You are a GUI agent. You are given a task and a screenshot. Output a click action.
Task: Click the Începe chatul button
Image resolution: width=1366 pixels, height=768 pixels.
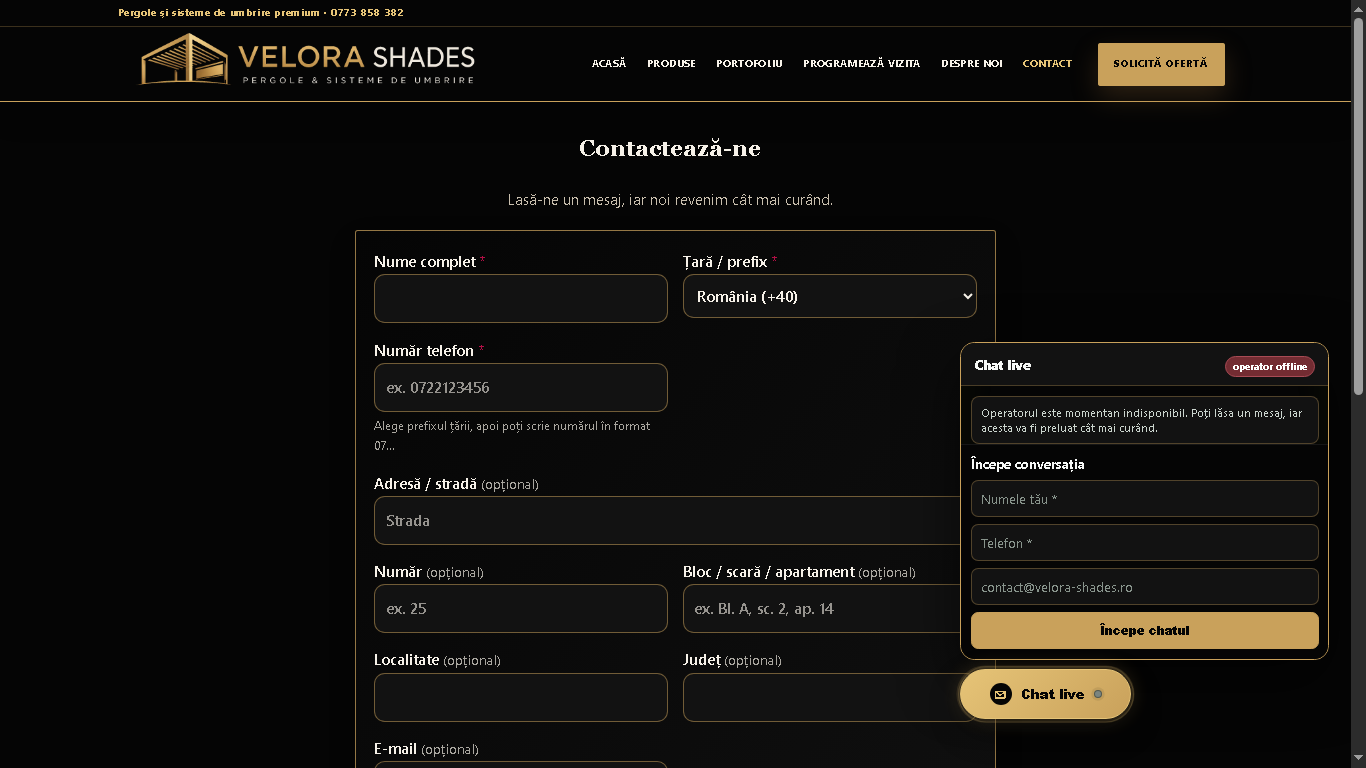click(x=1145, y=631)
